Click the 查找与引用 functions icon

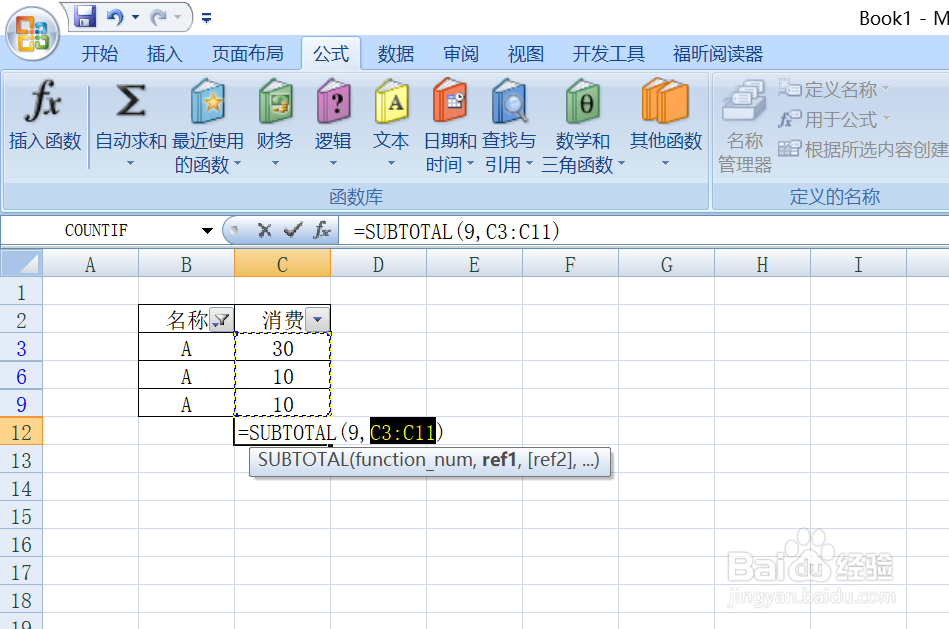click(x=510, y=100)
